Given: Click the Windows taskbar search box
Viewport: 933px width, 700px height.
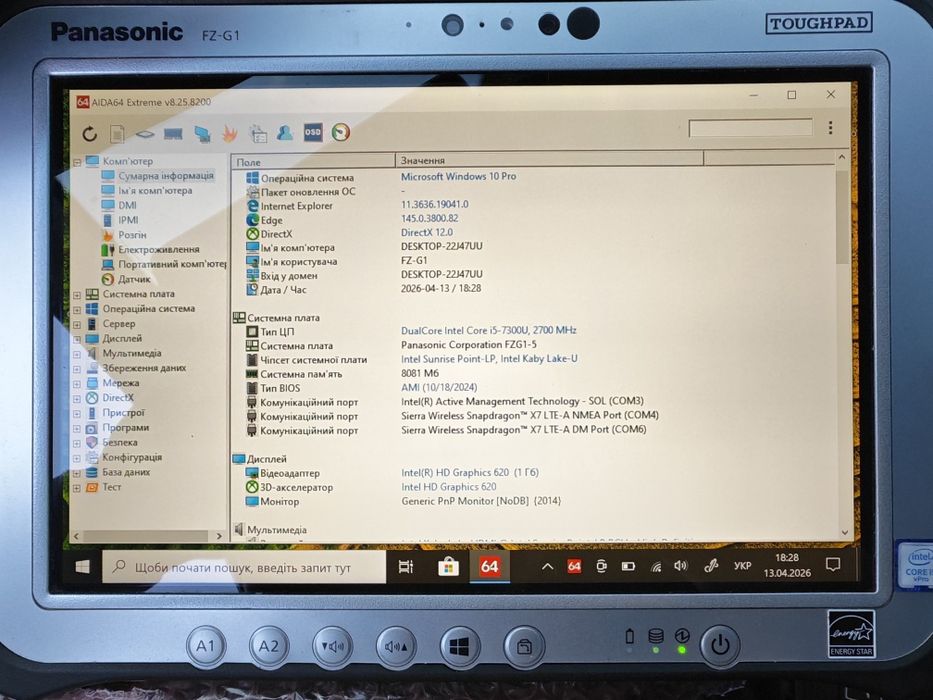Looking at the screenshot, I should [244, 567].
